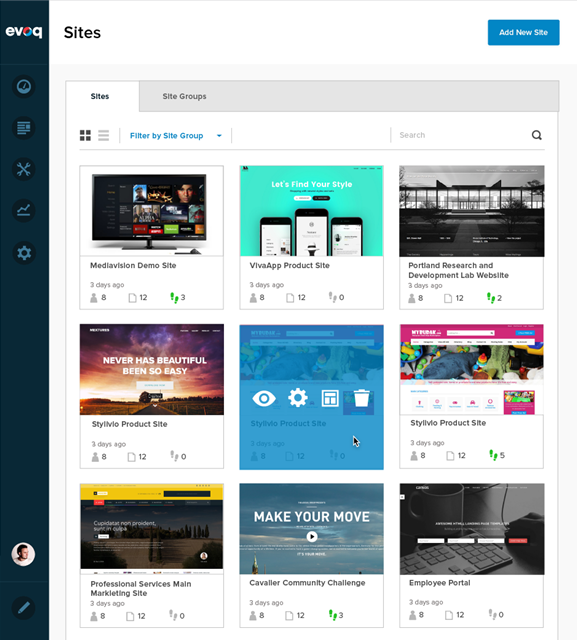
Task: Click the search magnifier icon
Action: [537, 135]
